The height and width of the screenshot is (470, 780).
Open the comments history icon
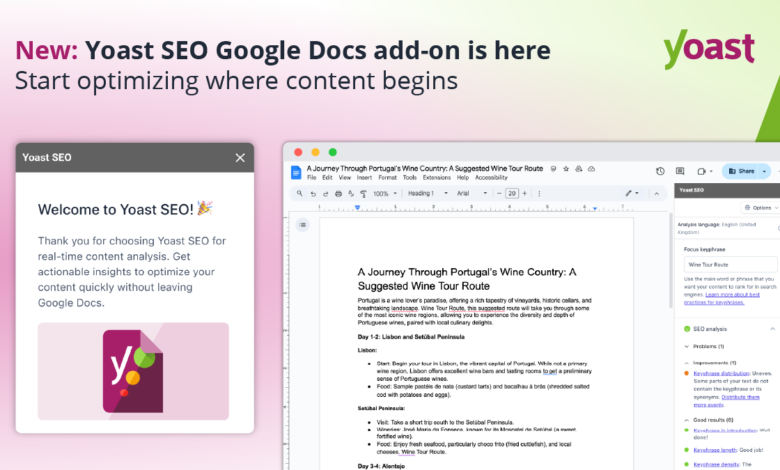(x=680, y=171)
